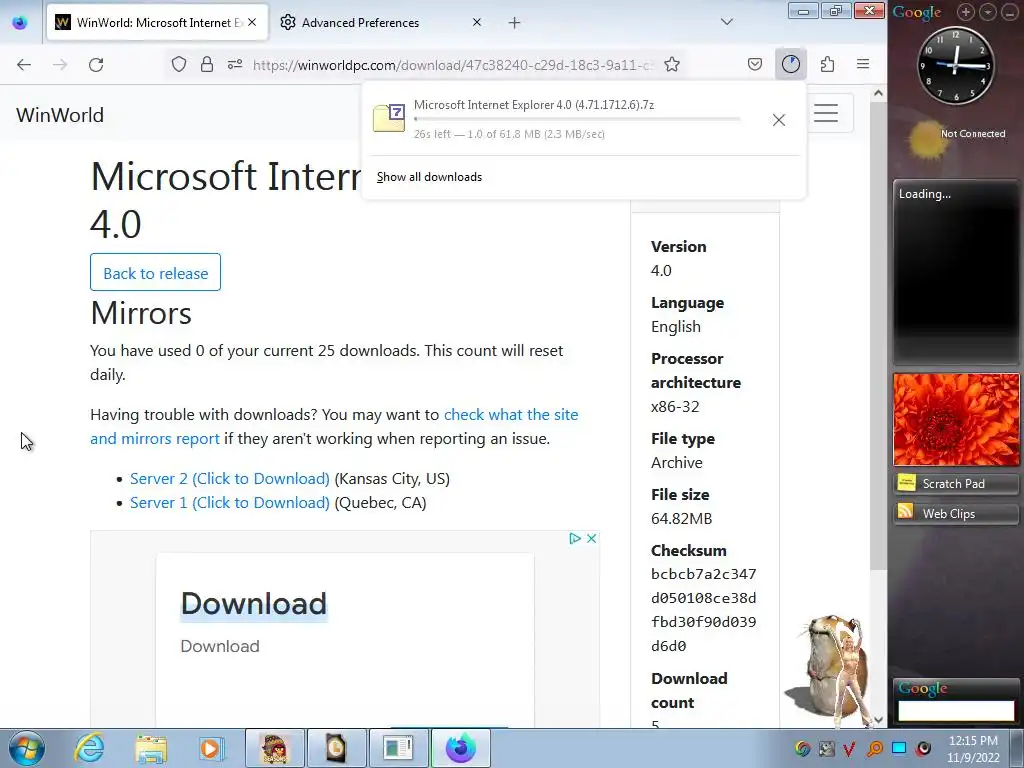Open Windows Explorer folder on taskbar
Image resolution: width=1024 pixels, height=768 pixels.
[x=151, y=748]
